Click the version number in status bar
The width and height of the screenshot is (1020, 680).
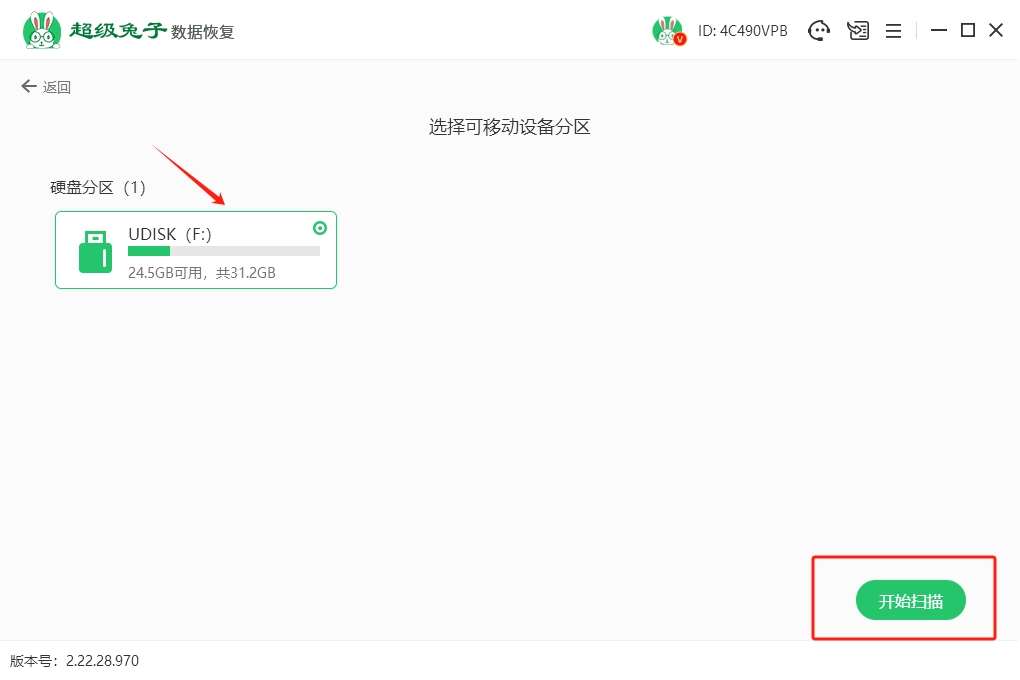point(75,661)
